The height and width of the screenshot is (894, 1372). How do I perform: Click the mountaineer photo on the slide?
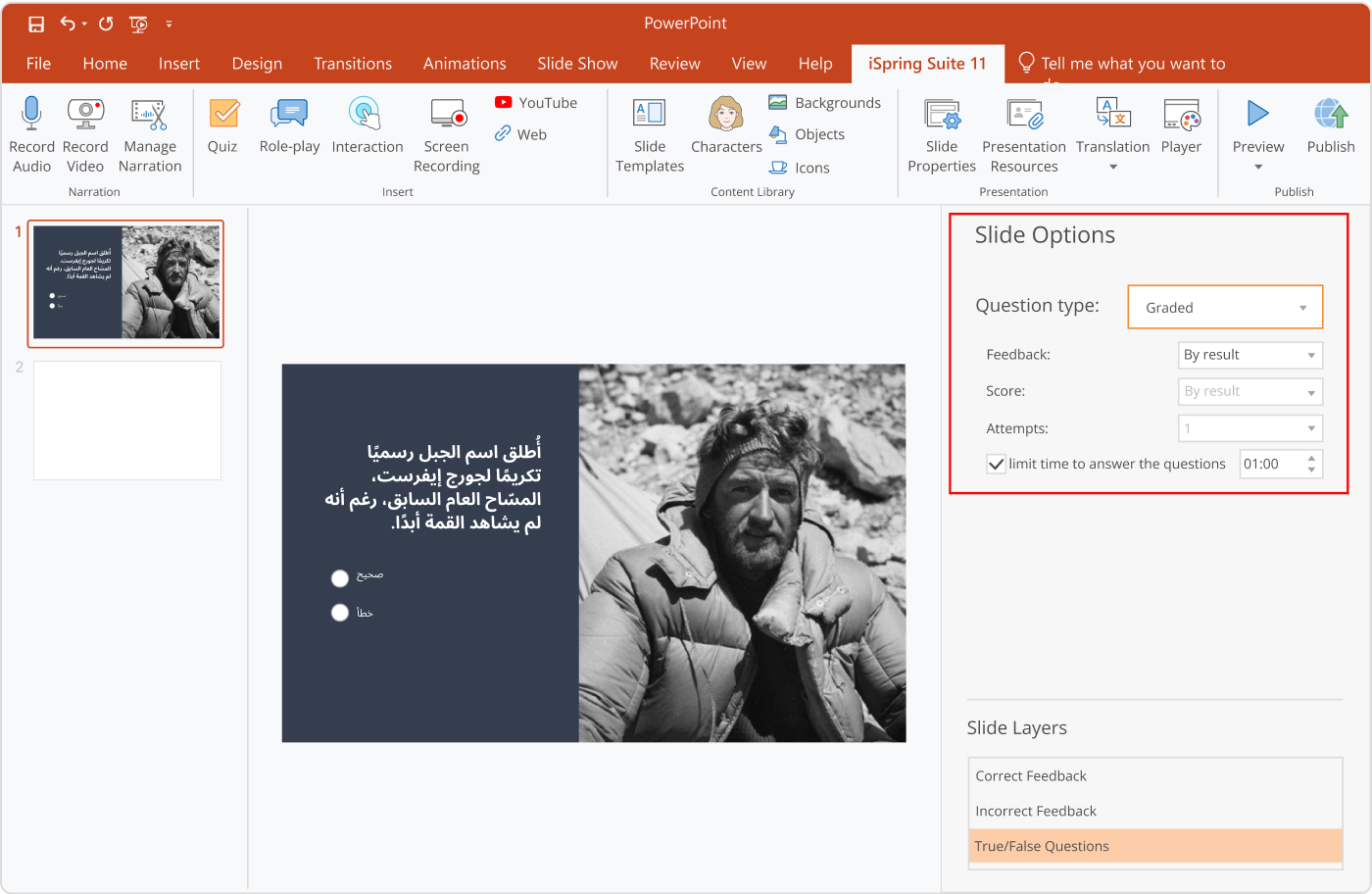click(x=743, y=553)
